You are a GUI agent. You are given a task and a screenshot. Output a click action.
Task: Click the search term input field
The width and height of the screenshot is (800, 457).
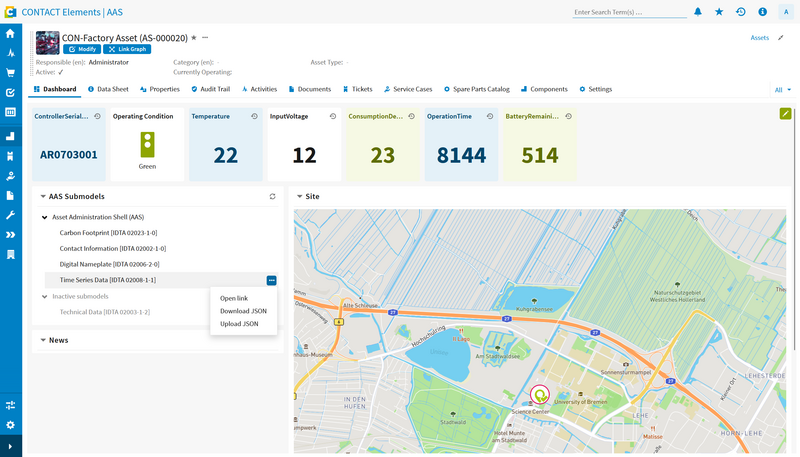630,12
